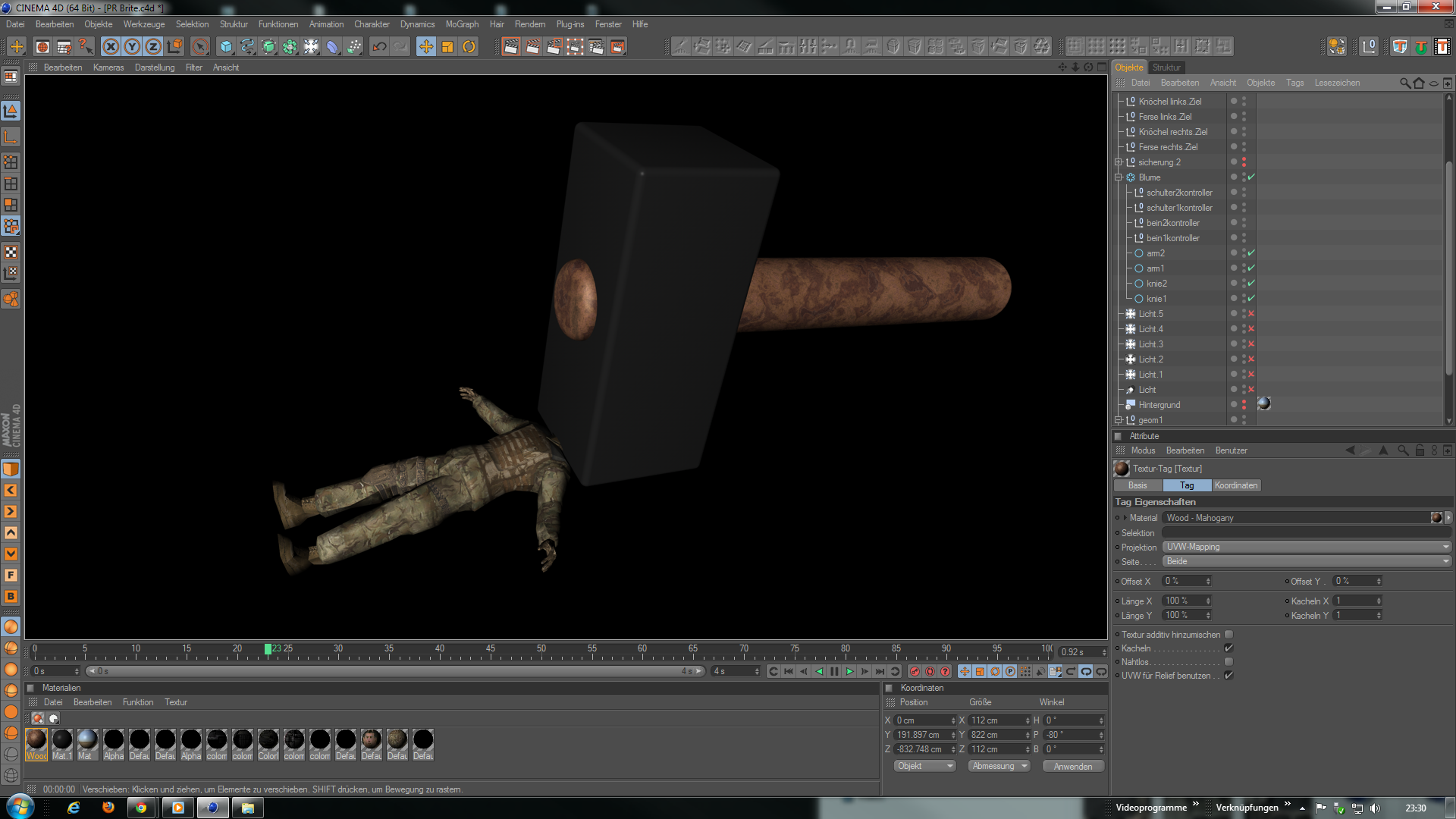Open the Seite Beide dropdown
Image resolution: width=1456 pixels, height=819 pixels.
point(1307,561)
